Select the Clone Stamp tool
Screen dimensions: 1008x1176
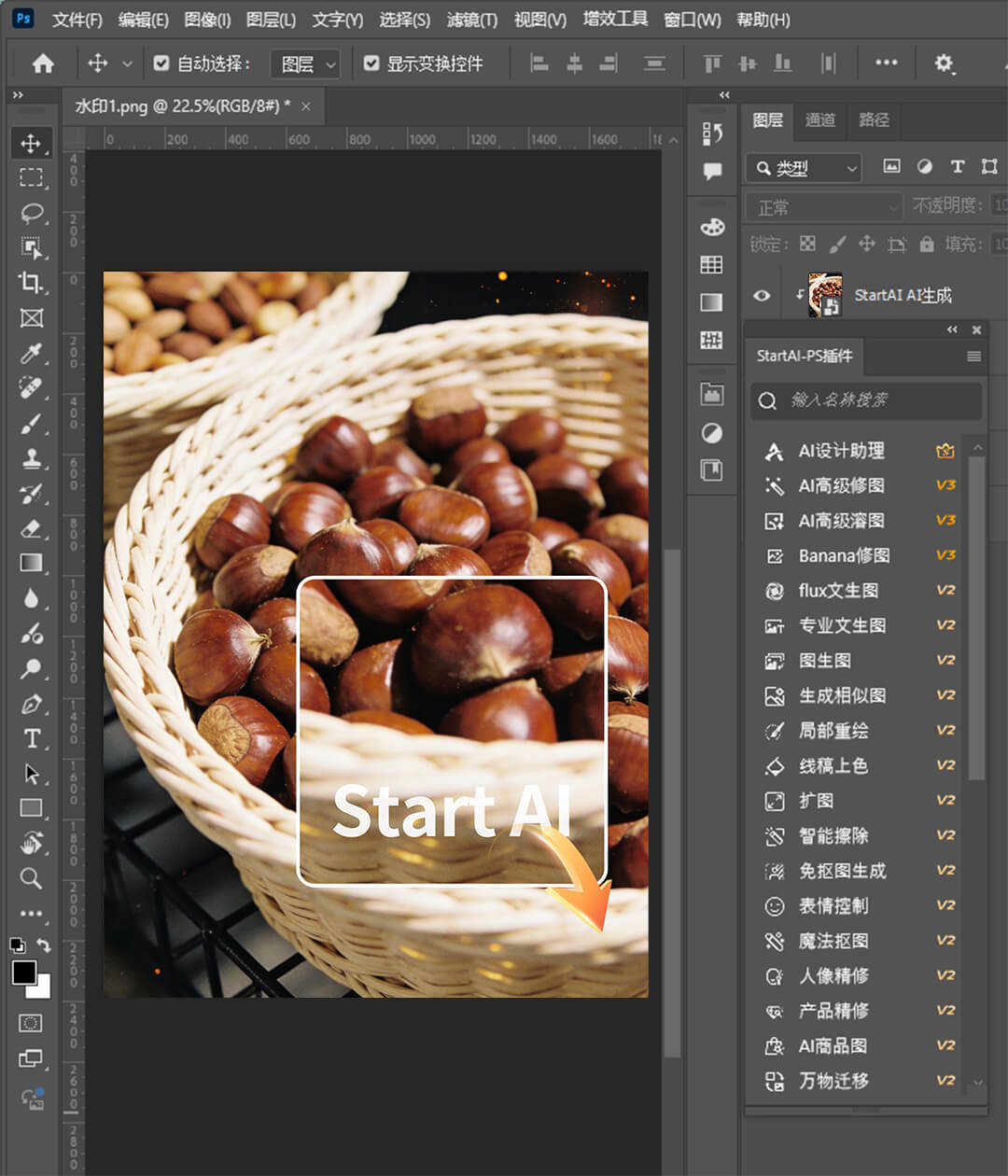(x=31, y=458)
